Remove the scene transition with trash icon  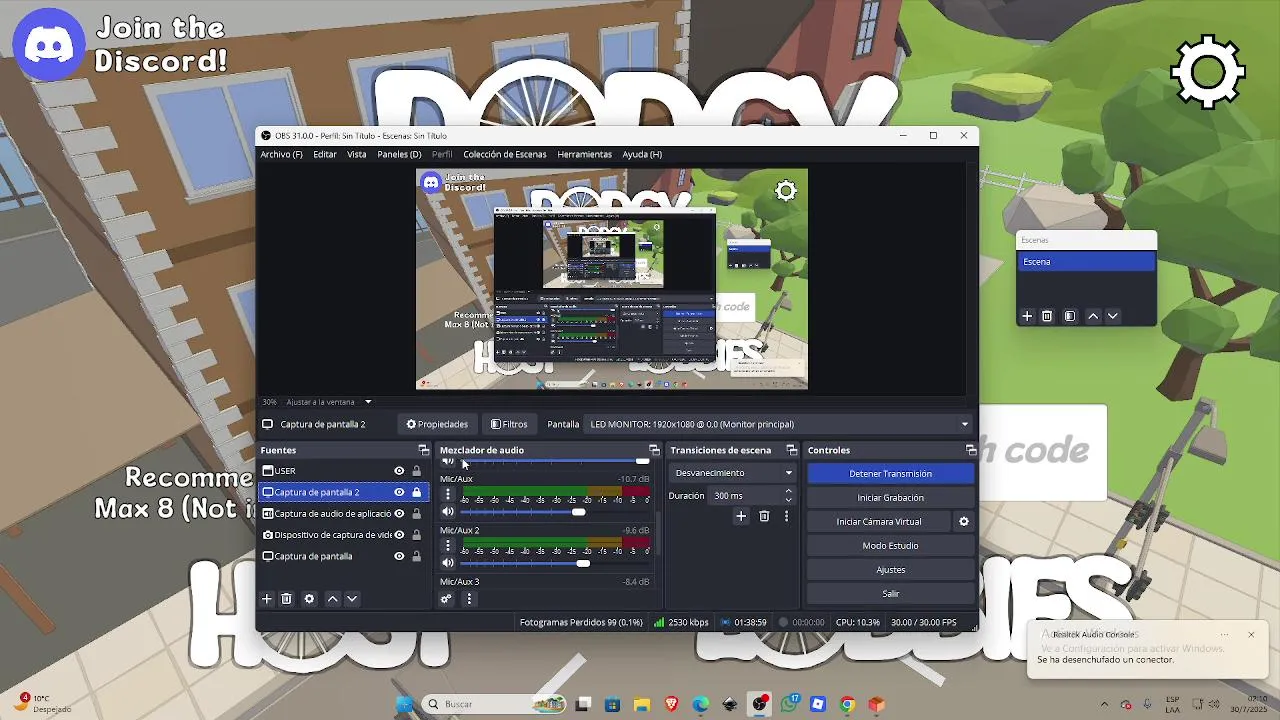764,516
